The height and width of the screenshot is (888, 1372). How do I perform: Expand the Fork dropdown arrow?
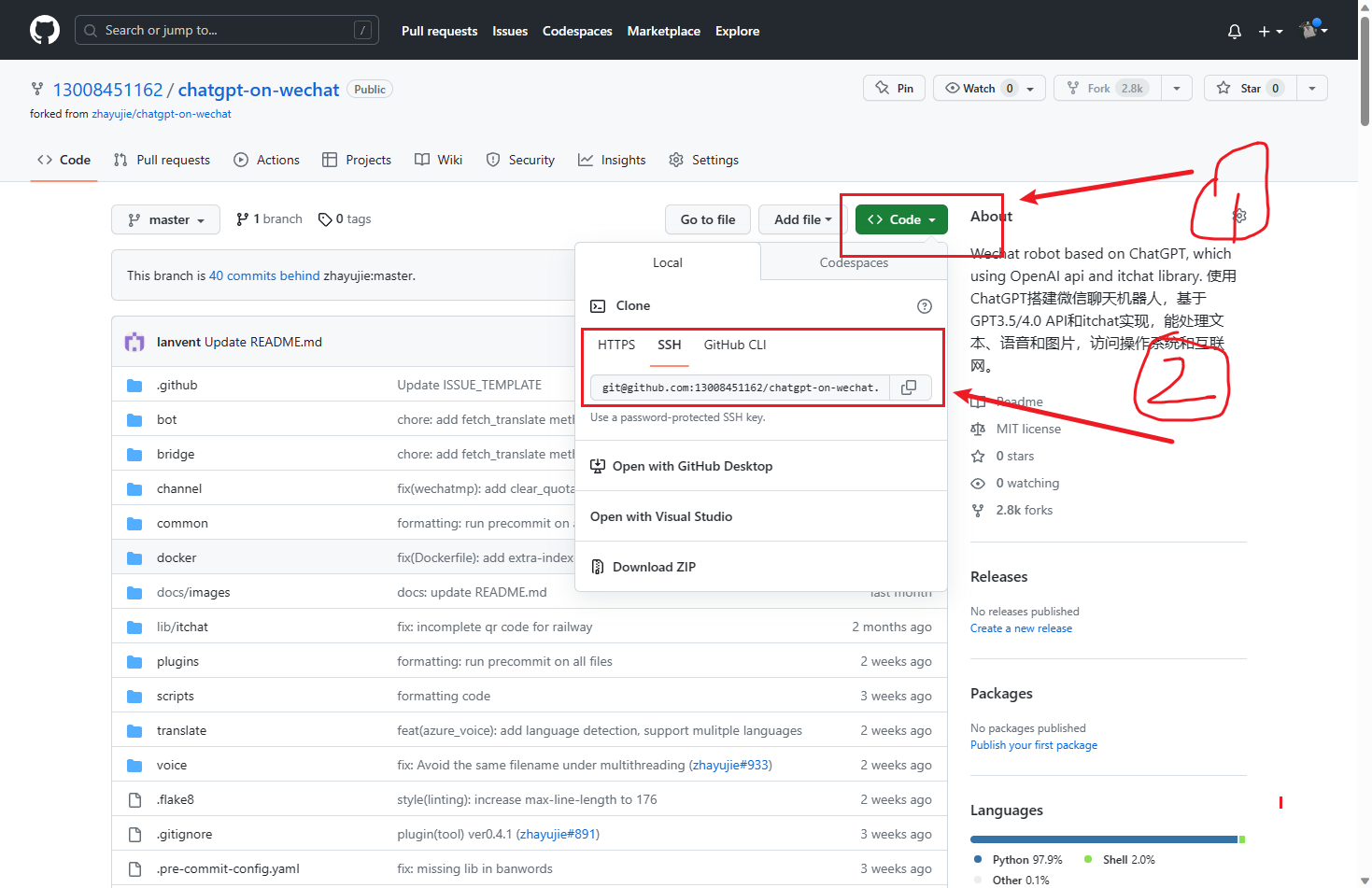1177,88
